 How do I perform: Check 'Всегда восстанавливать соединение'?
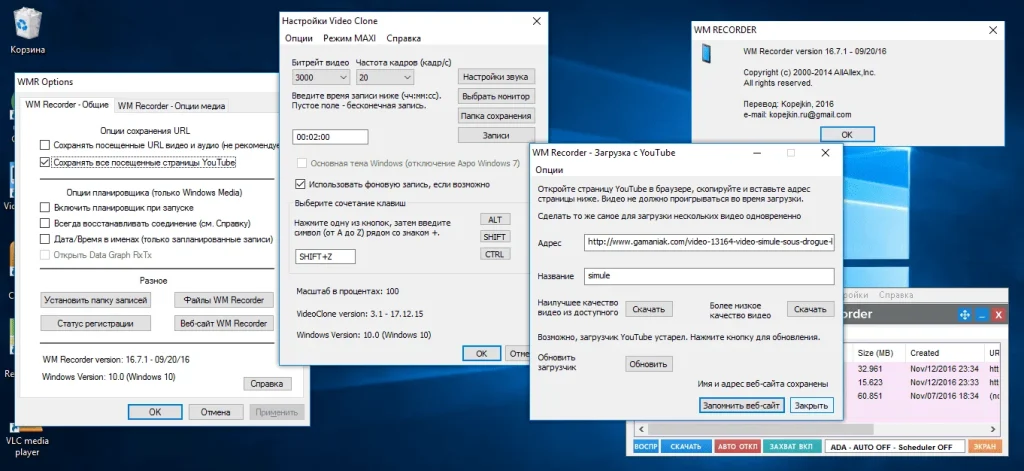pos(44,223)
